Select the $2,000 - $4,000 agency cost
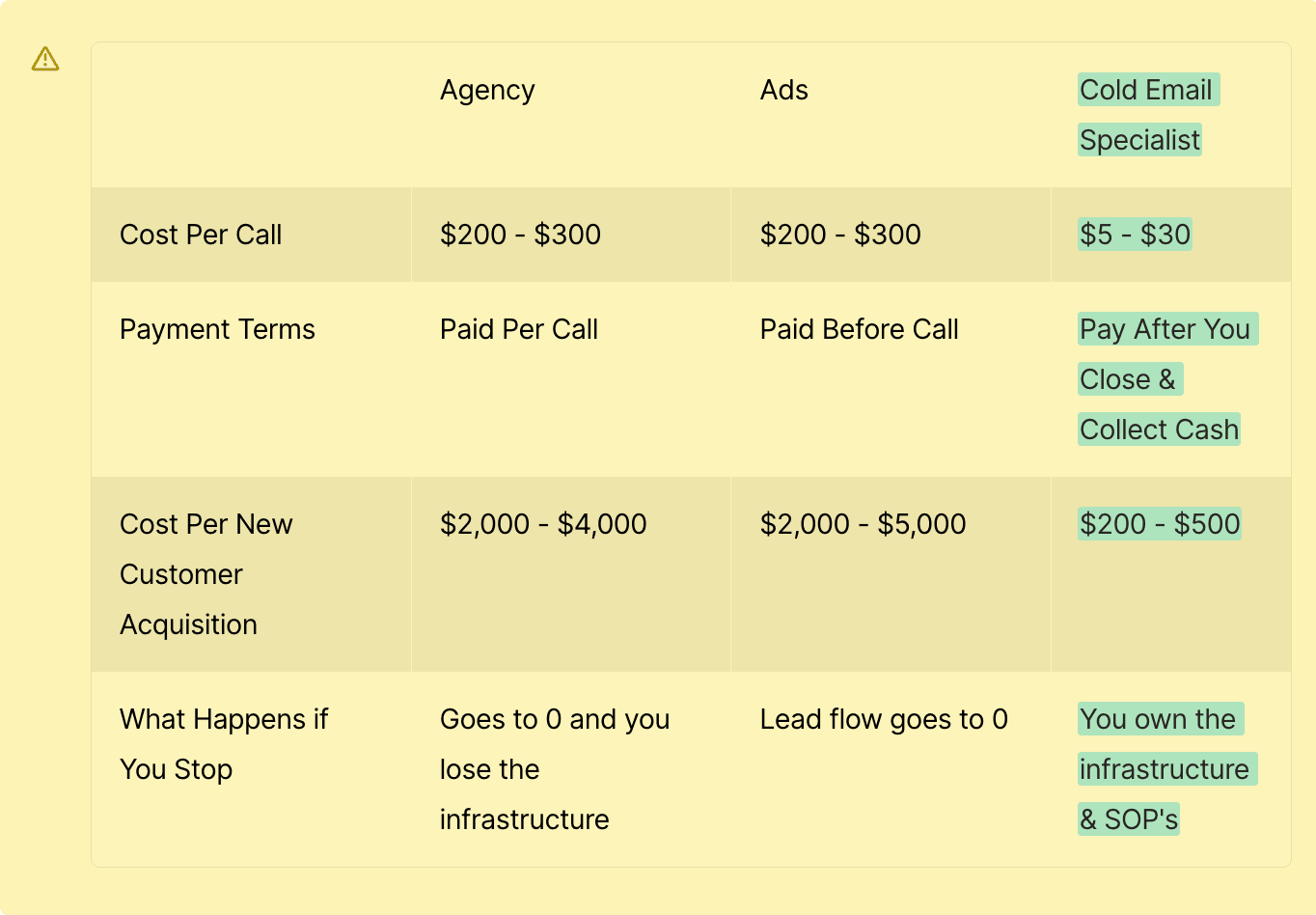 543,524
